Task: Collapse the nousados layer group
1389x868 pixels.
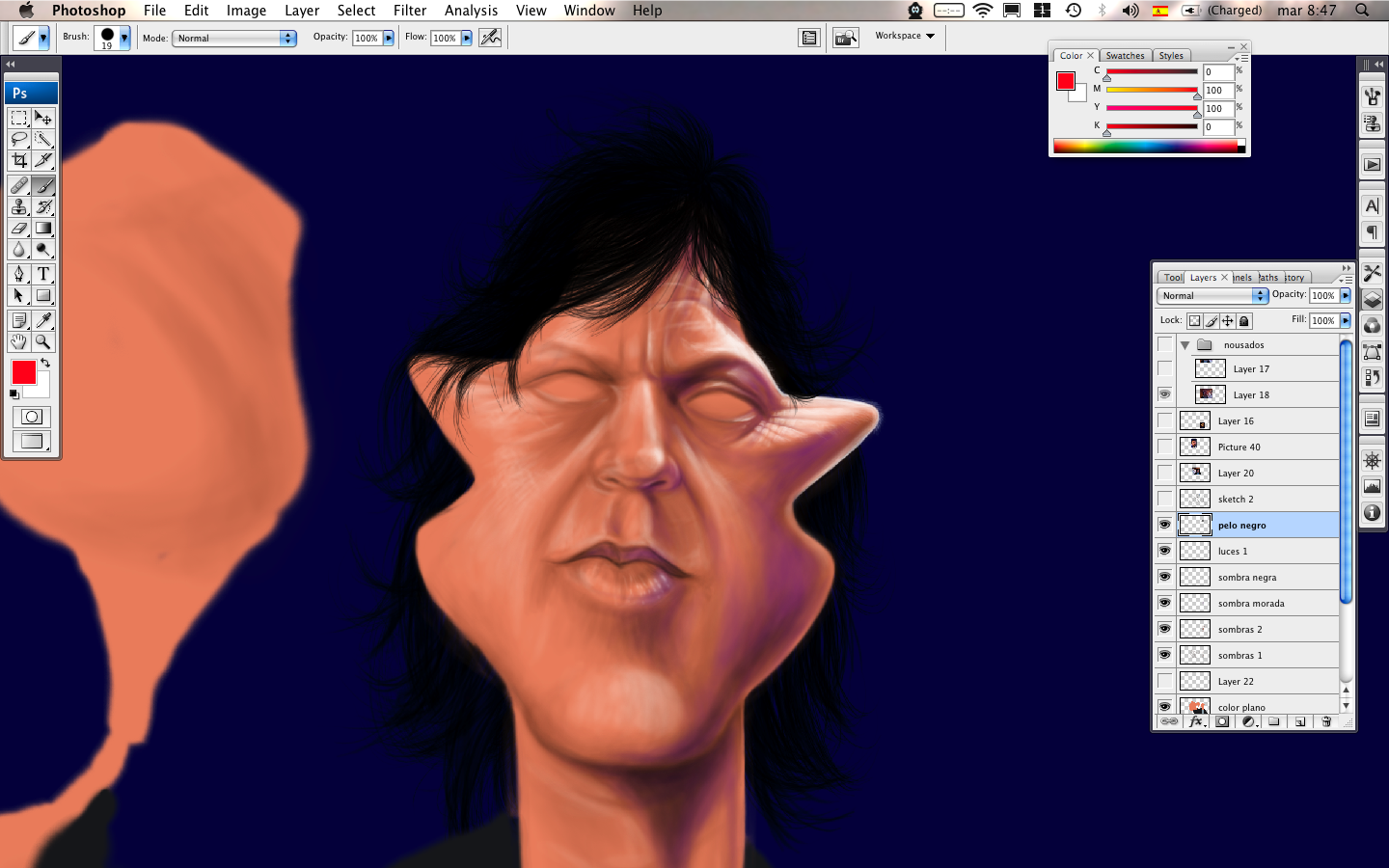Action: [1185, 345]
